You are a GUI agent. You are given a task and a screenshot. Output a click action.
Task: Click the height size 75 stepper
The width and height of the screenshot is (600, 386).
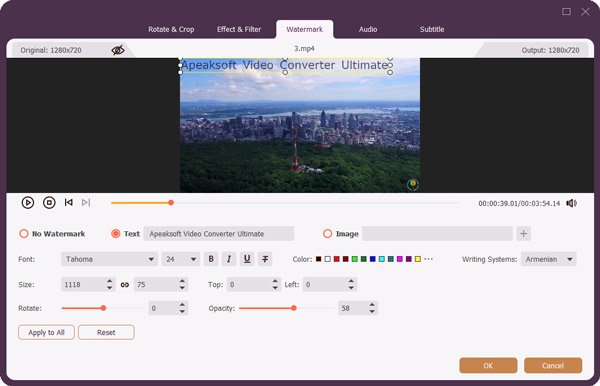(x=182, y=284)
